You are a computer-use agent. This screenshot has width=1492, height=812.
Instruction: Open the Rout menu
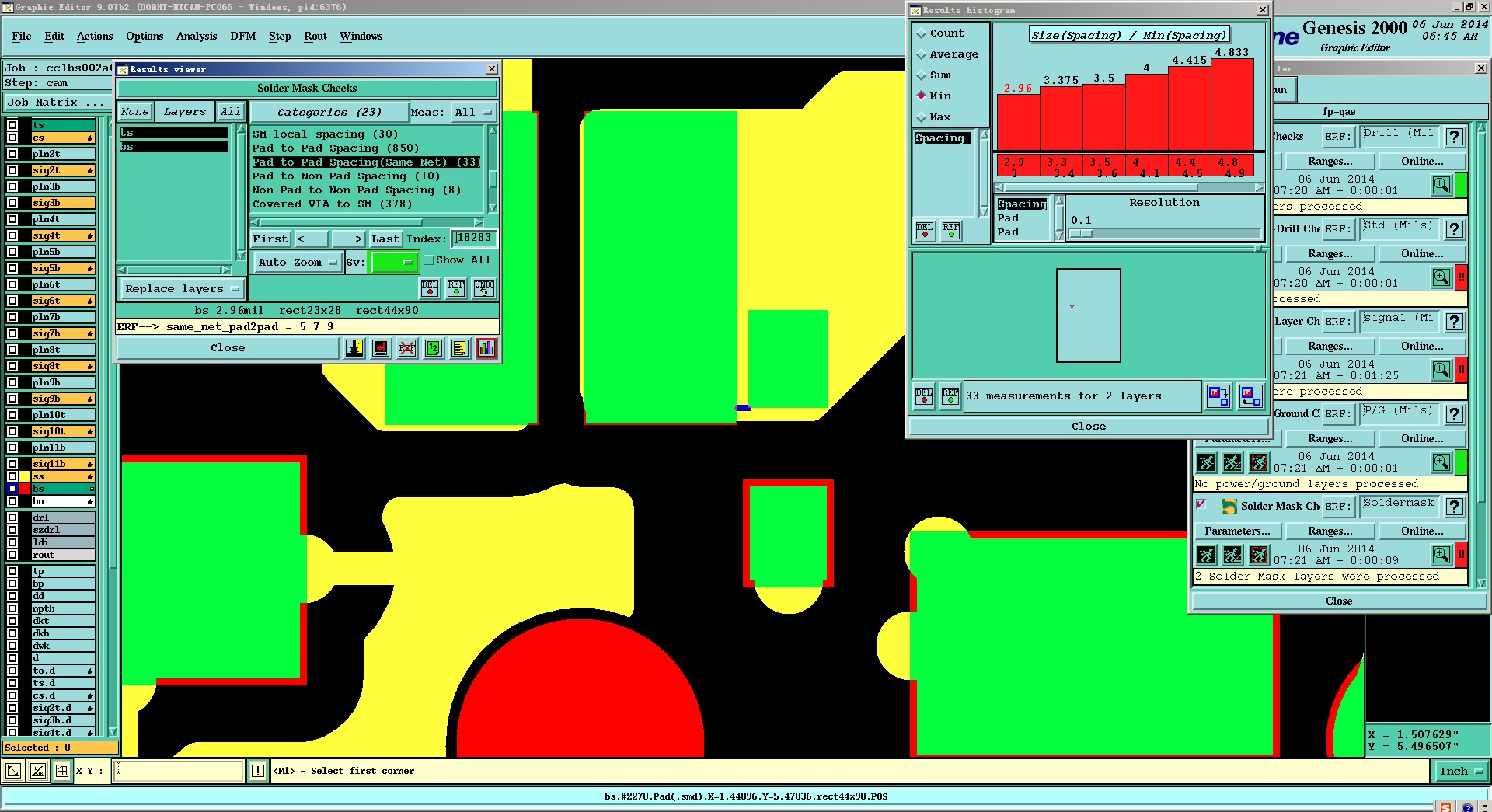[315, 36]
